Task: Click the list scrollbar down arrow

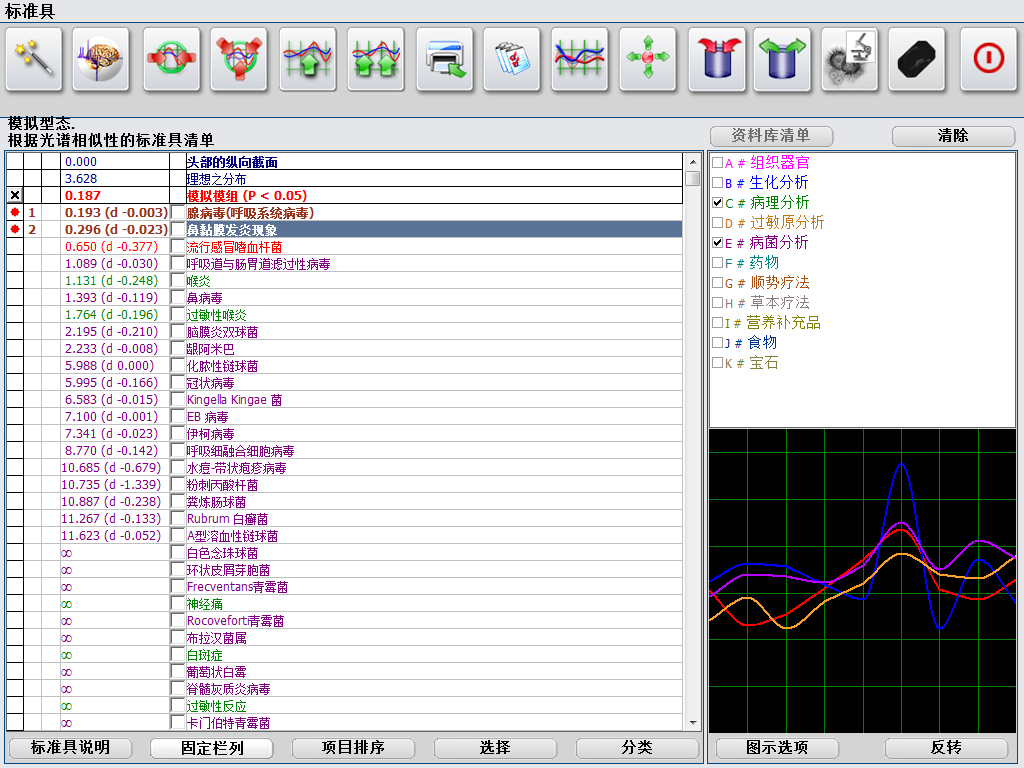Action: pyautogui.click(x=693, y=723)
